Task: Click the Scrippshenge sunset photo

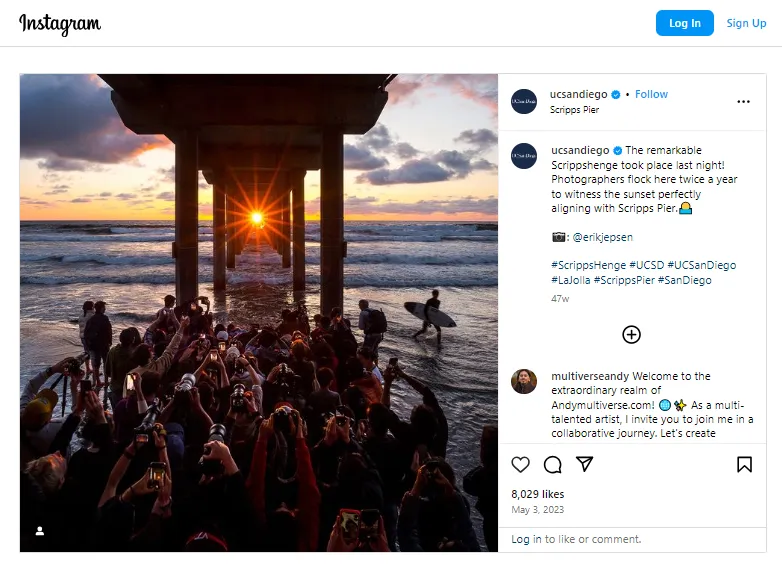Action: pyautogui.click(x=259, y=312)
